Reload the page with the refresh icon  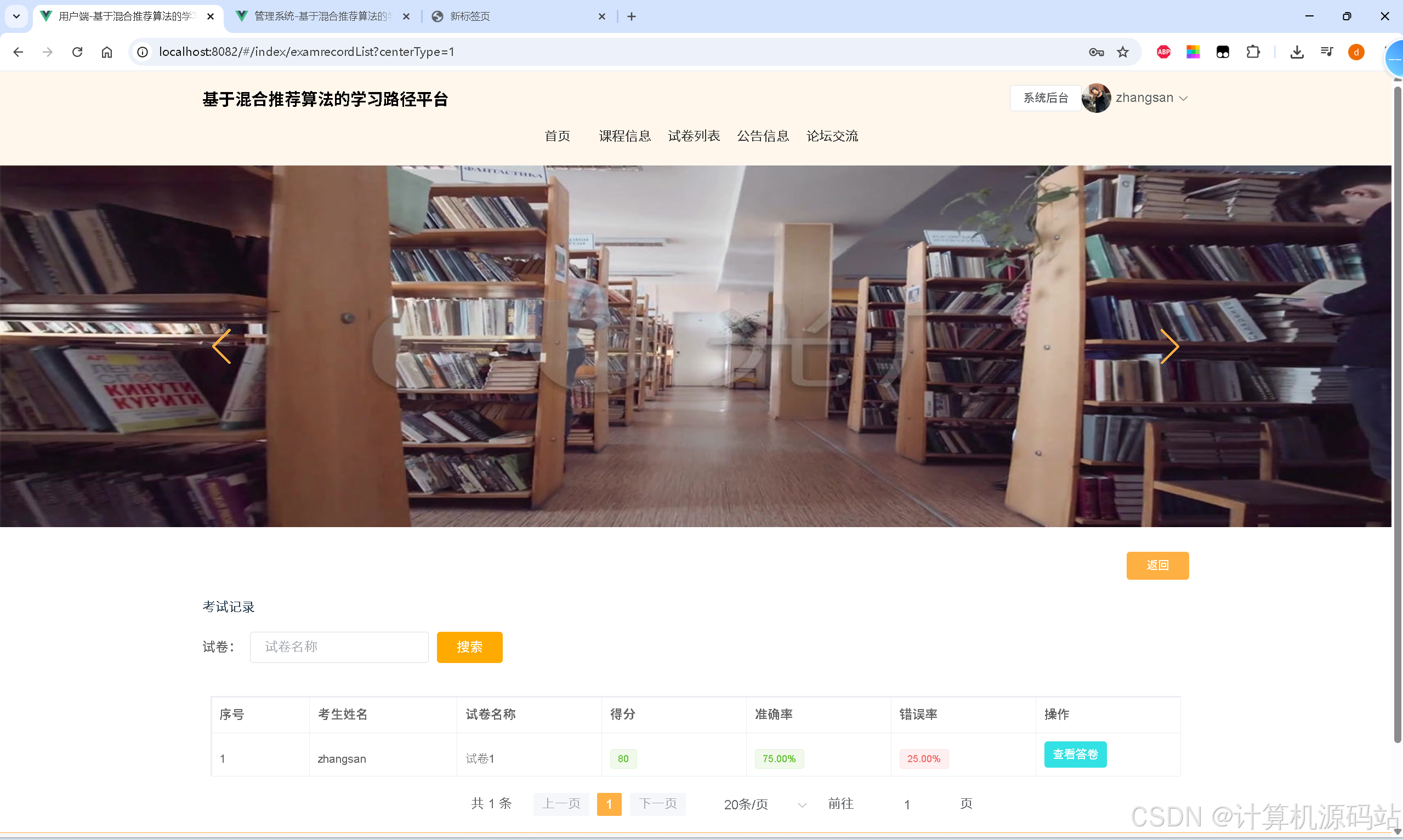[77, 52]
